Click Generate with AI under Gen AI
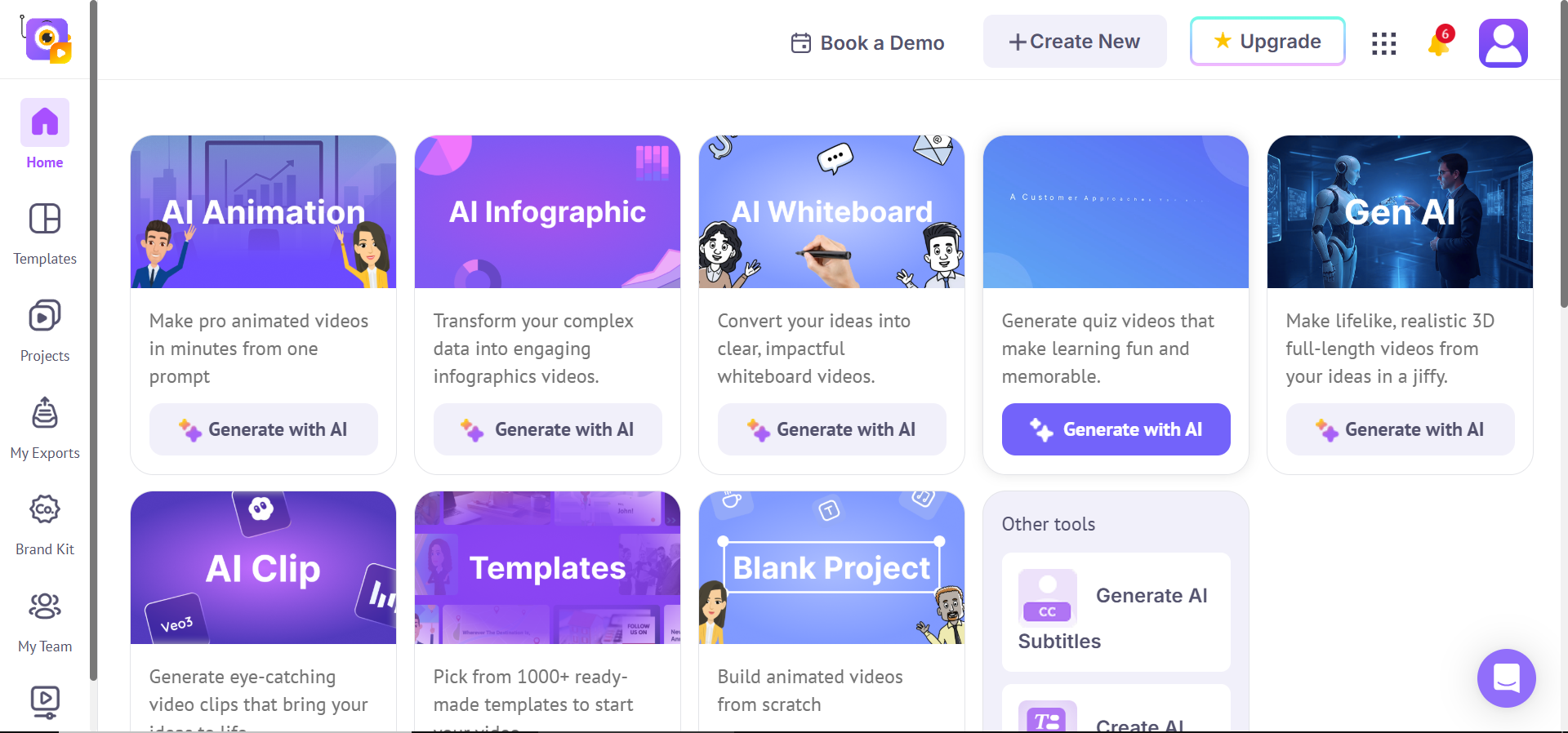The height and width of the screenshot is (733, 1568). (x=1401, y=429)
